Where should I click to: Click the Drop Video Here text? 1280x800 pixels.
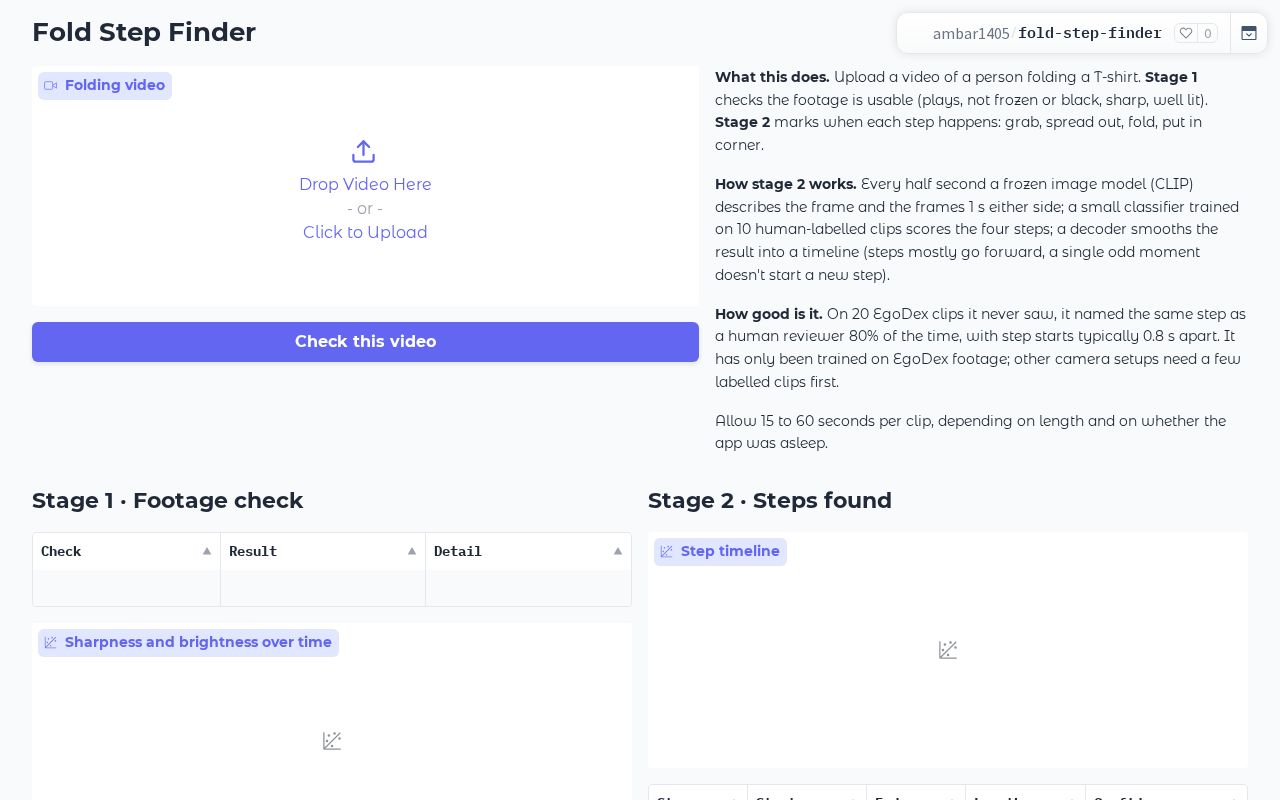[x=365, y=184]
